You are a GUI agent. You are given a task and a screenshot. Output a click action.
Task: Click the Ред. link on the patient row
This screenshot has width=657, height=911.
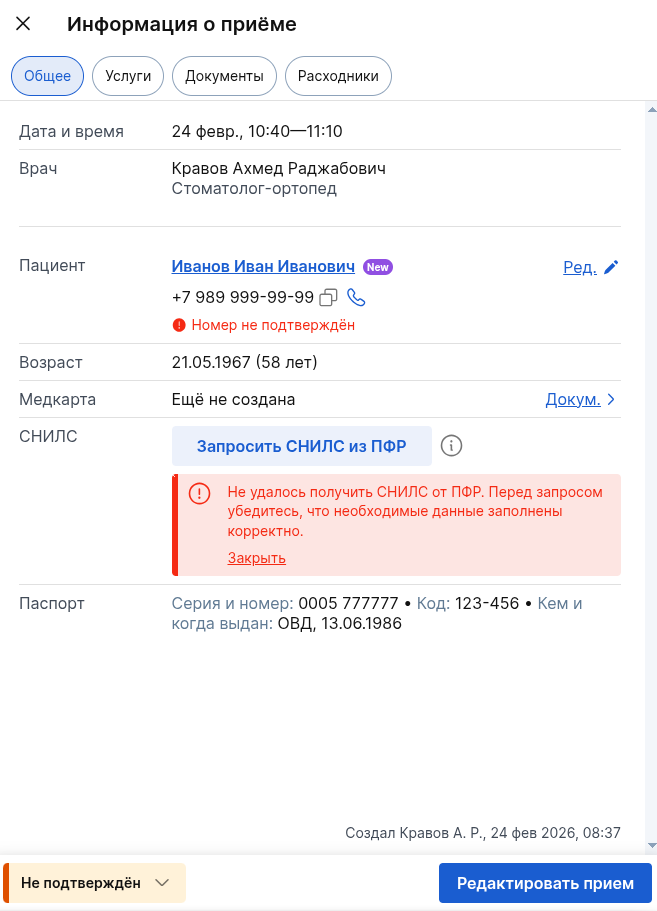[x=577, y=267]
